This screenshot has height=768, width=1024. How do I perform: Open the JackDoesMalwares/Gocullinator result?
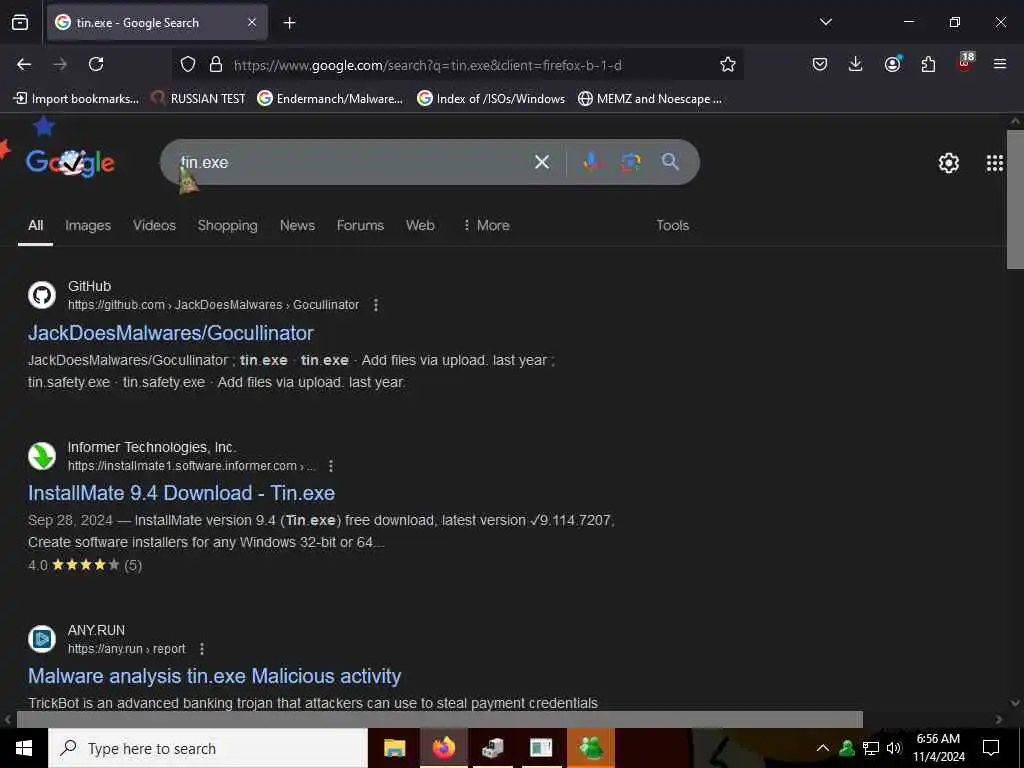coord(170,333)
